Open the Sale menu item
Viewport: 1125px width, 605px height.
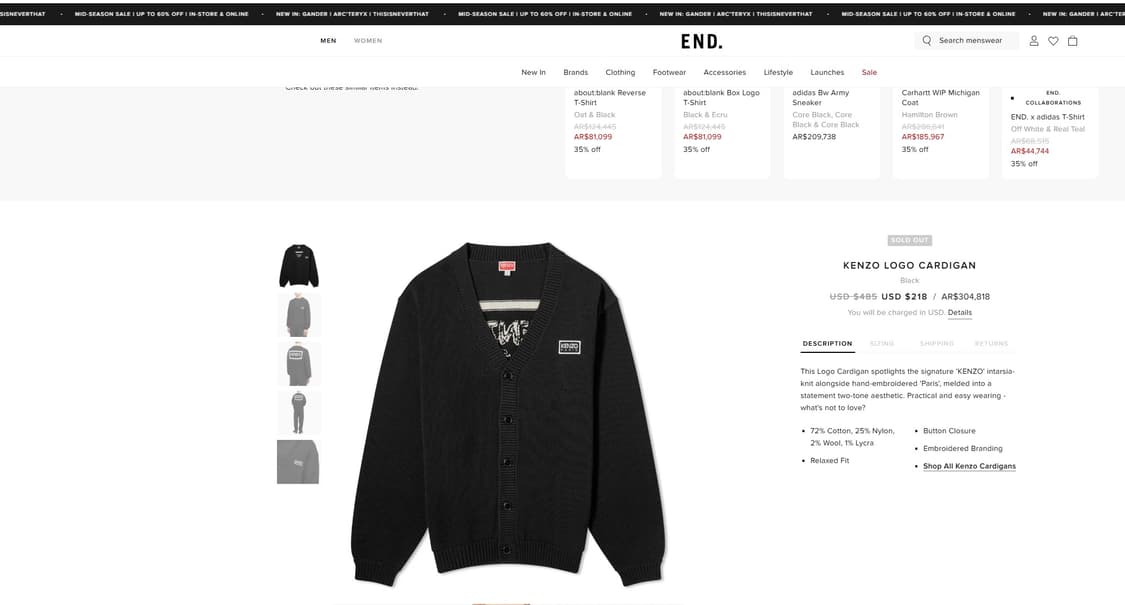870,72
